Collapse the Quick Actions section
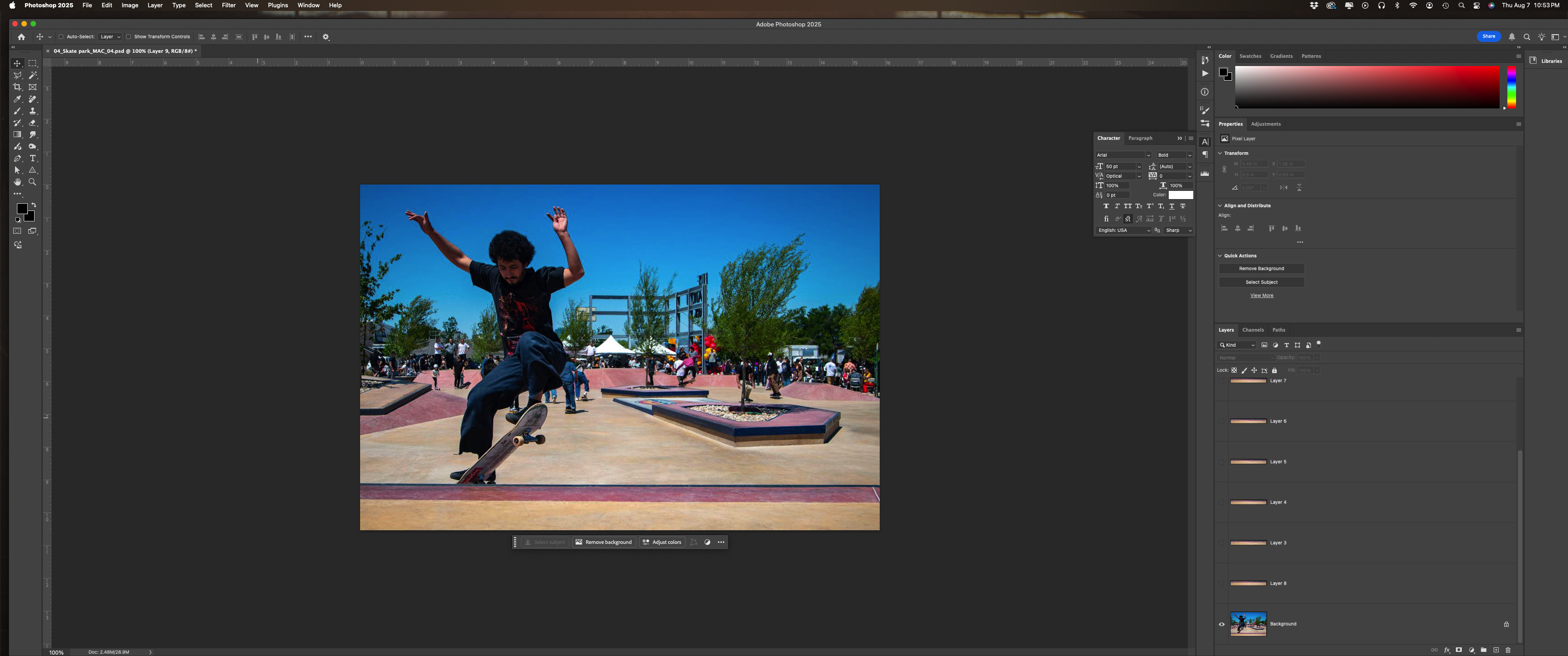This screenshot has width=1568, height=656. point(1220,256)
